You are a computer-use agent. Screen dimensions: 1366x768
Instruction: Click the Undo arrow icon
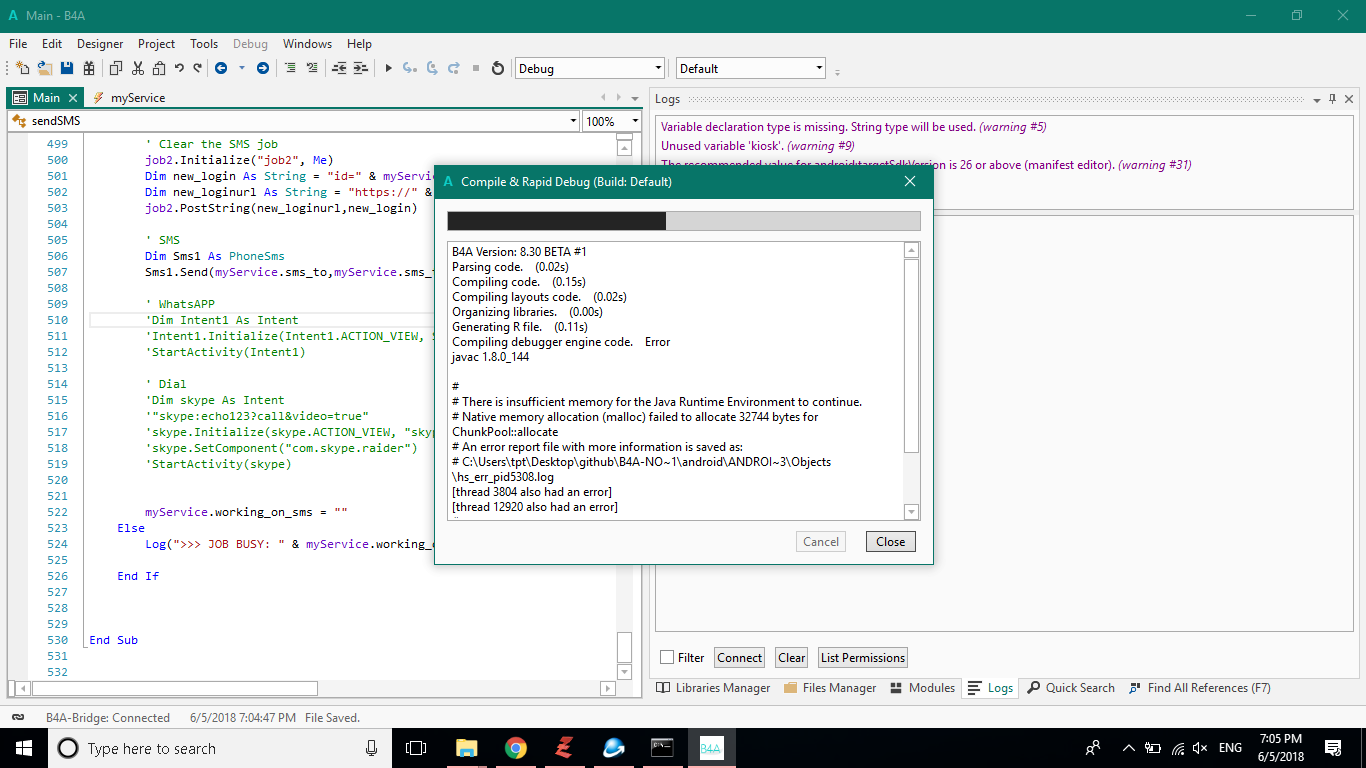click(x=179, y=68)
